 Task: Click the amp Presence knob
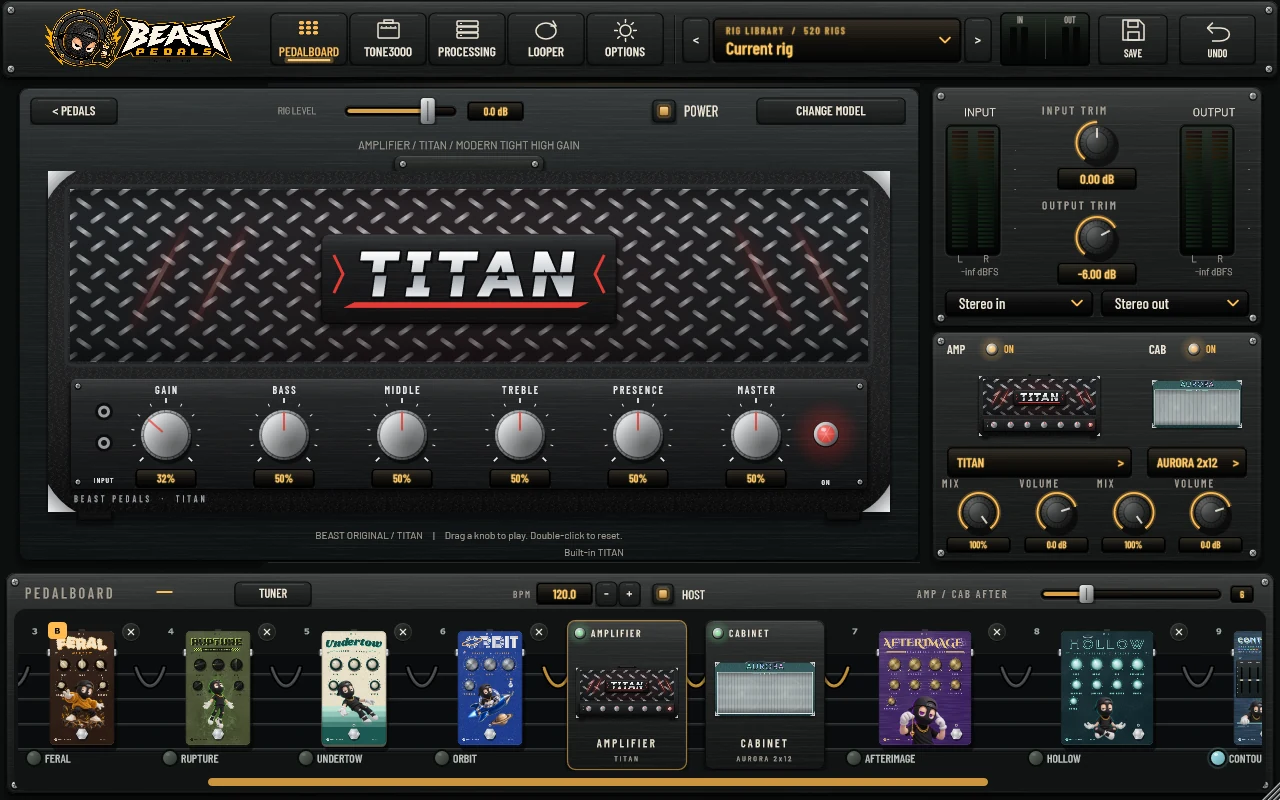[x=638, y=435]
